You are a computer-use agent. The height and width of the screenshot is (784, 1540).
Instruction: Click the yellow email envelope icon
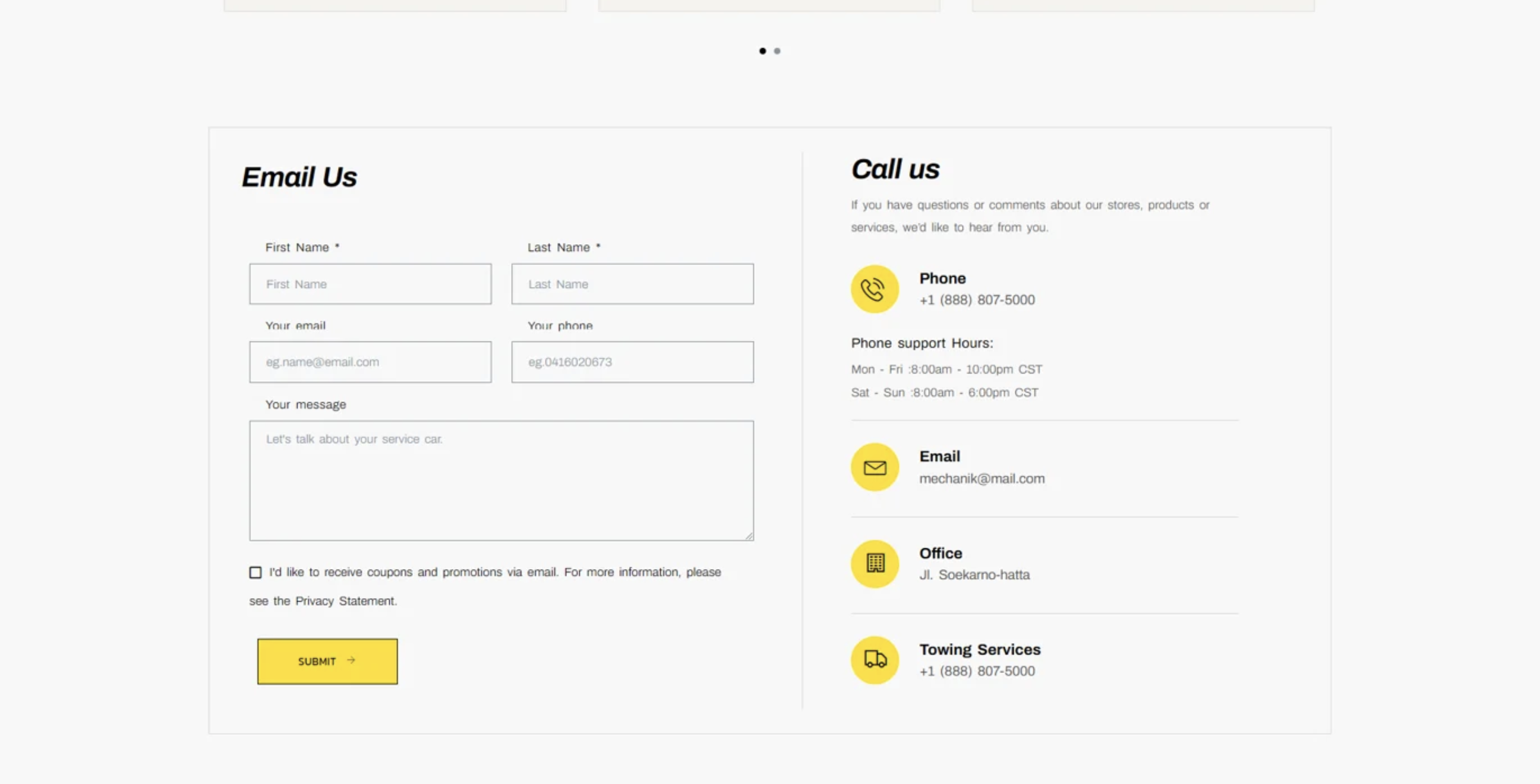coord(874,467)
